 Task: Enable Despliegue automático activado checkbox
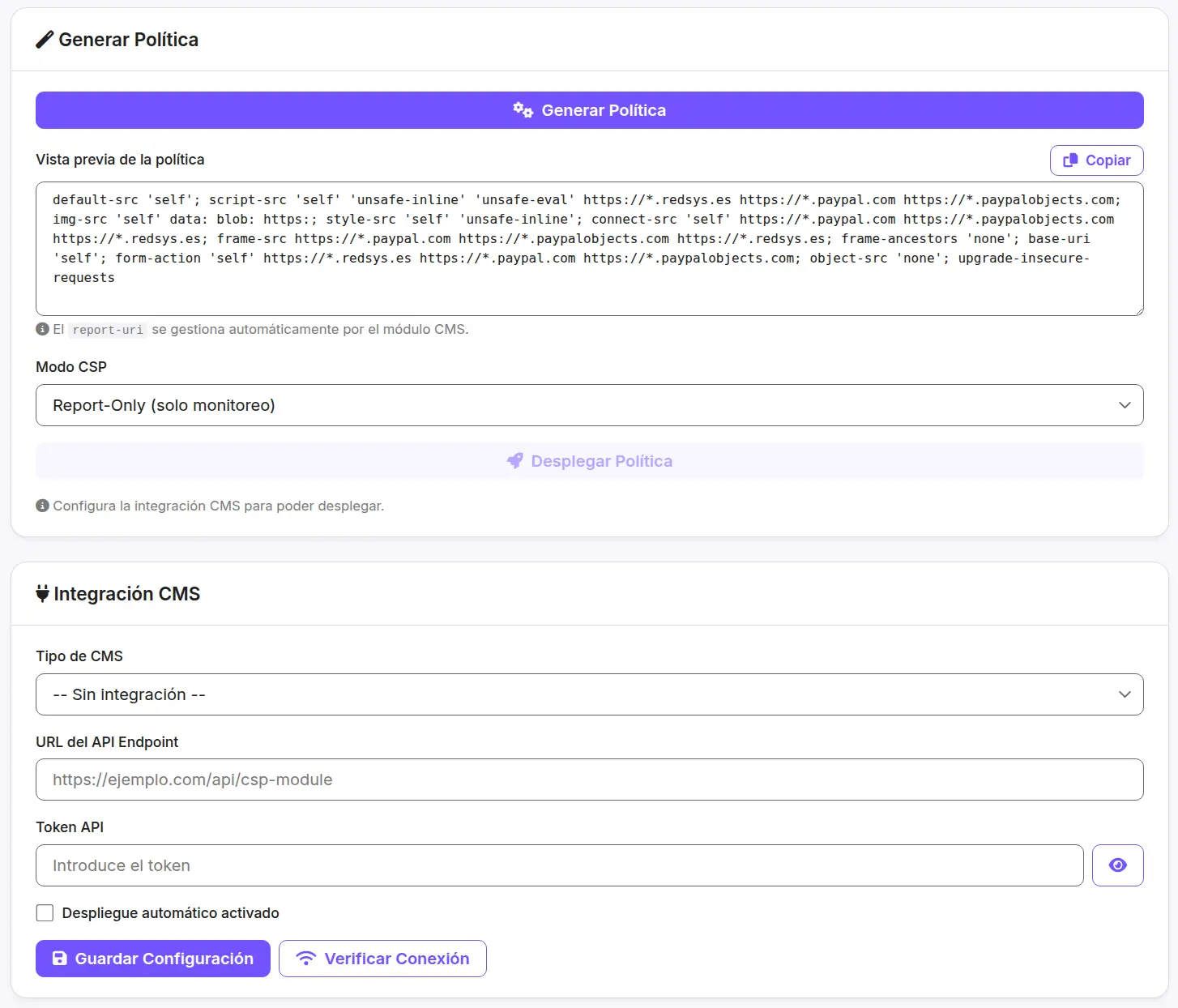45,913
